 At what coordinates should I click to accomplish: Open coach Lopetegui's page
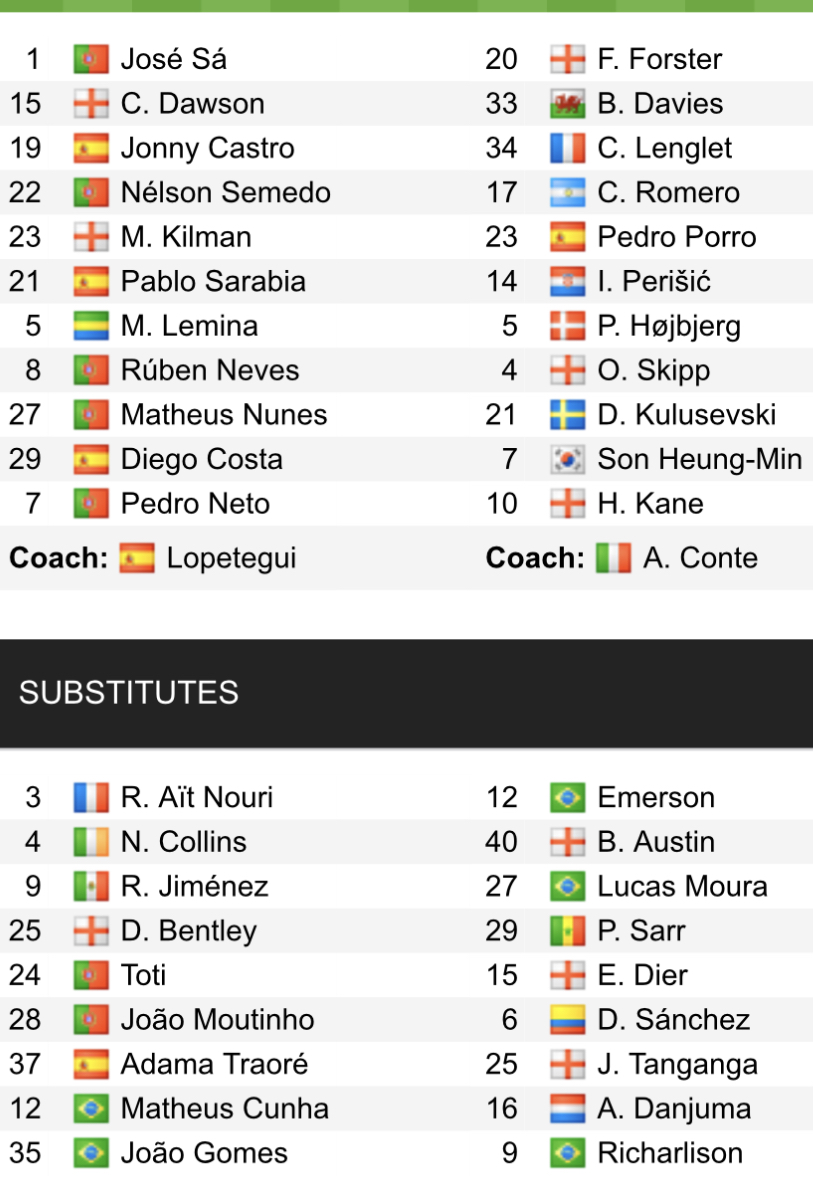(x=231, y=558)
